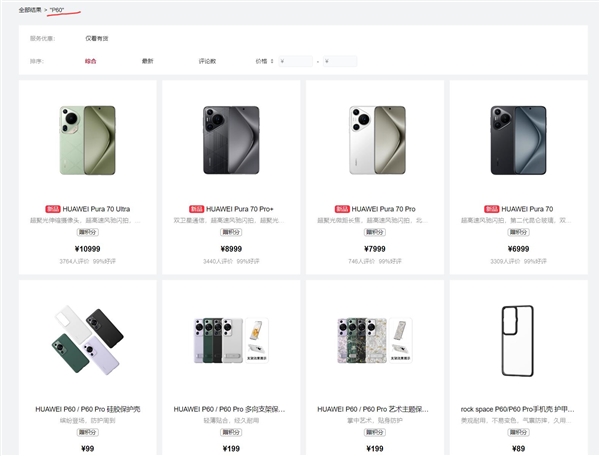Click the HUAWEI Pura 70 Ultra title
Viewport: 600px width, 456px height.
click(x=96, y=209)
